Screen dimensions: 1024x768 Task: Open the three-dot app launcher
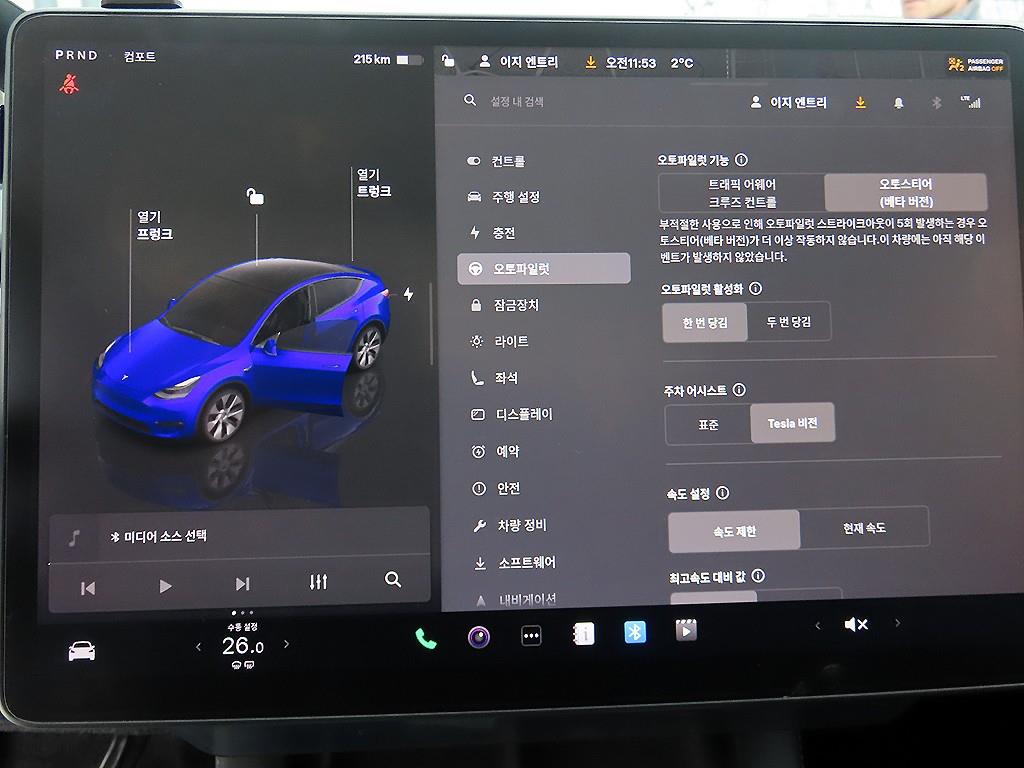coord(531,636)
